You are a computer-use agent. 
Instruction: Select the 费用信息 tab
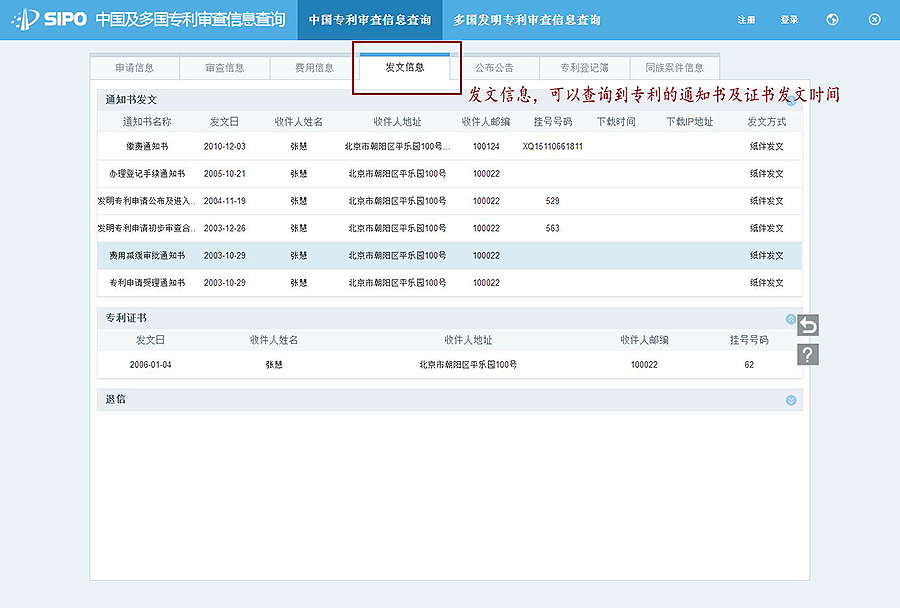click(x=315, y=68)
